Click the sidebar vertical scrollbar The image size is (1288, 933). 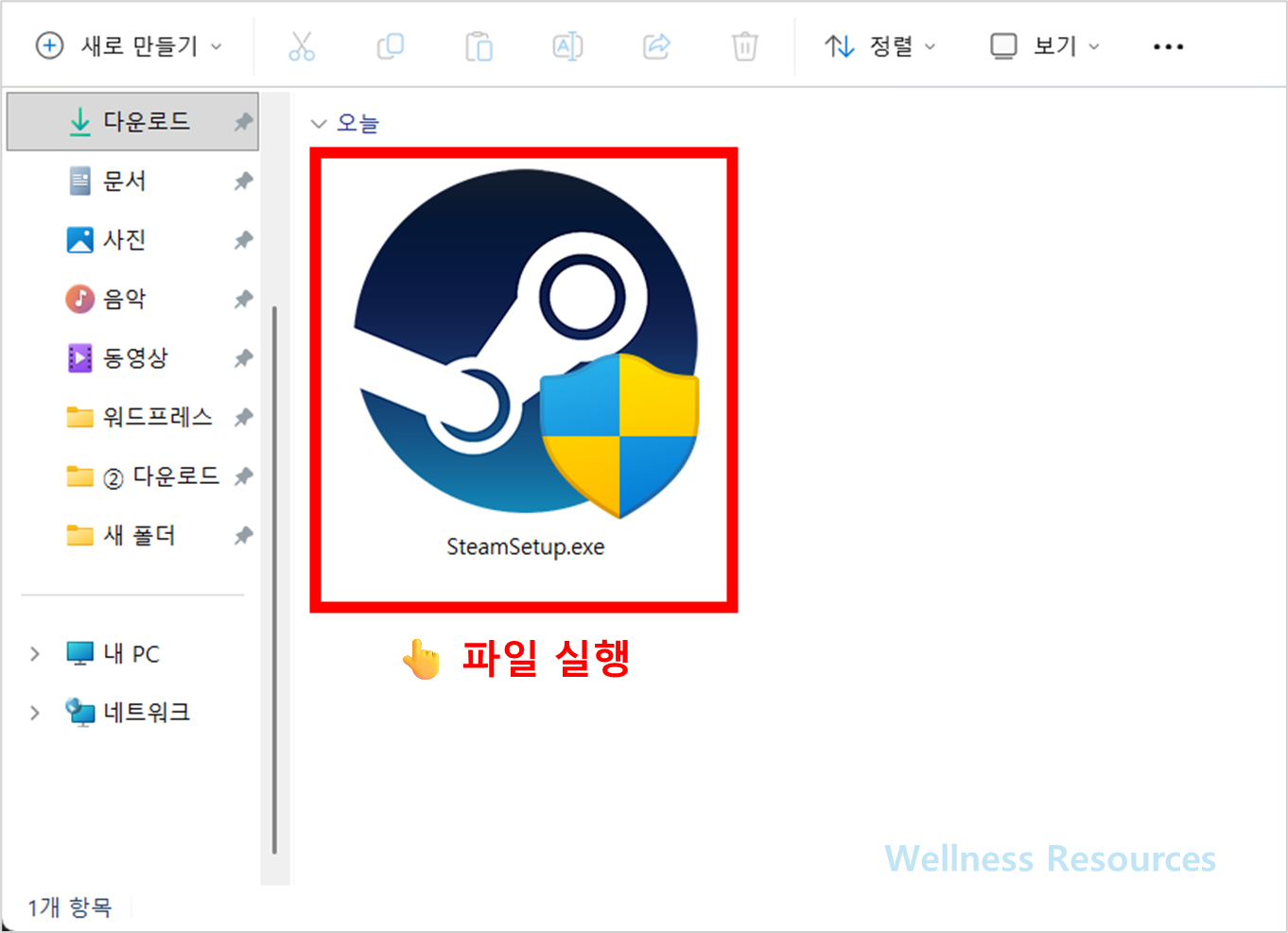coord(274,579)
